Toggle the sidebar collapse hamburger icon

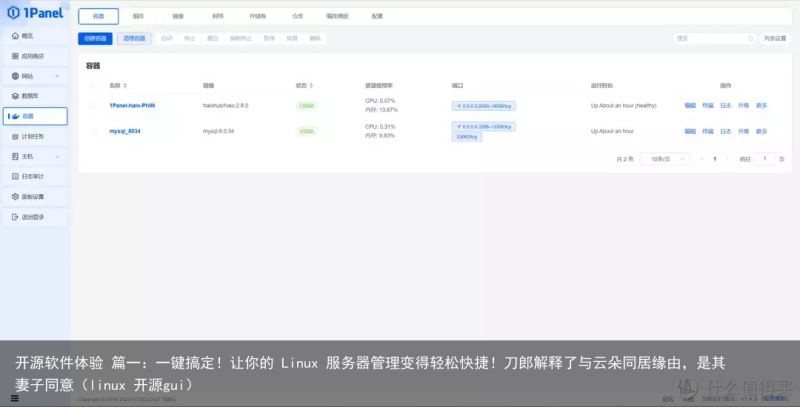(x=14, y=398)
